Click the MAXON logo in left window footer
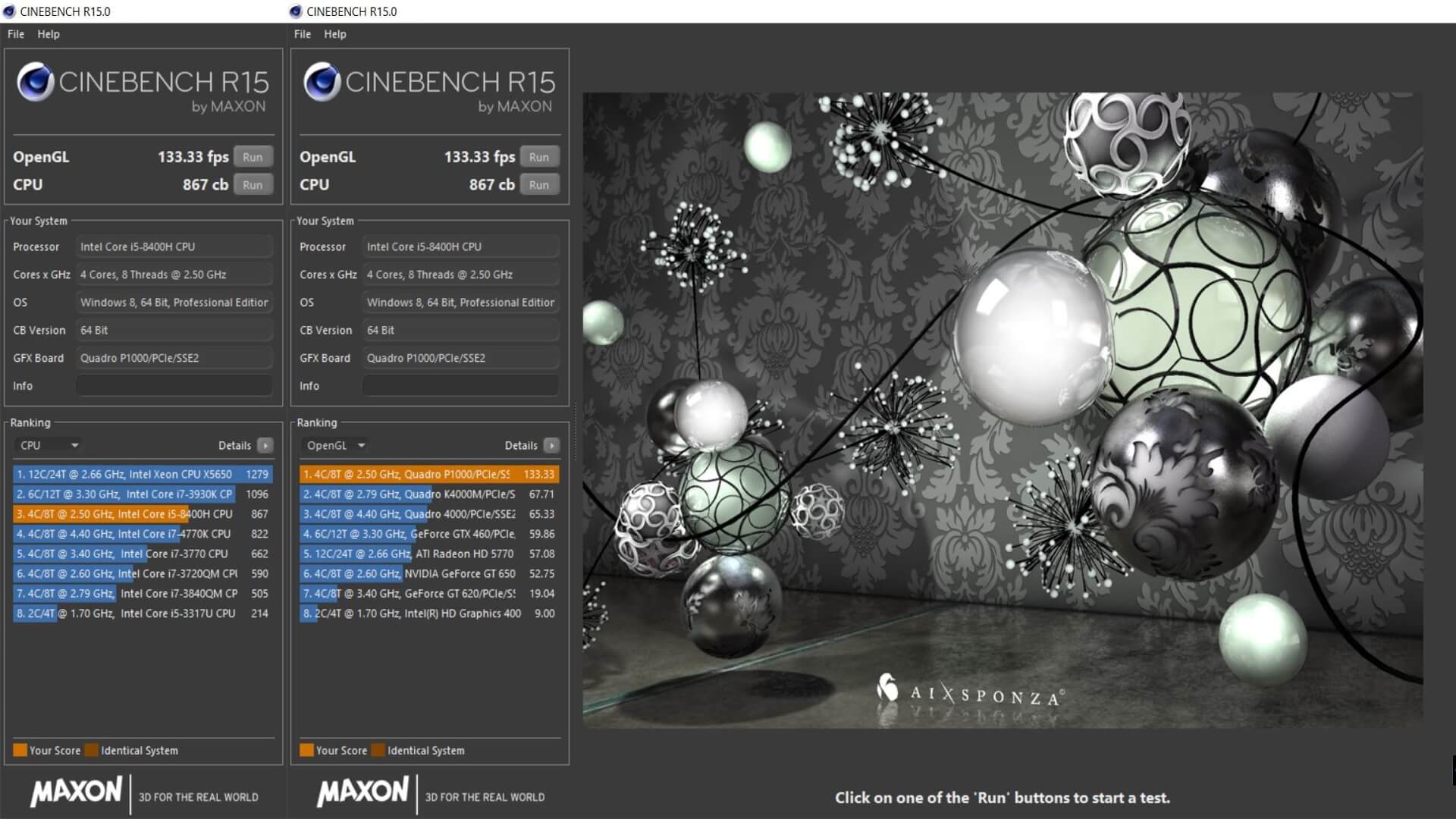The width and height of the screenshot is (1456, 819). click(x=76, y=792)
